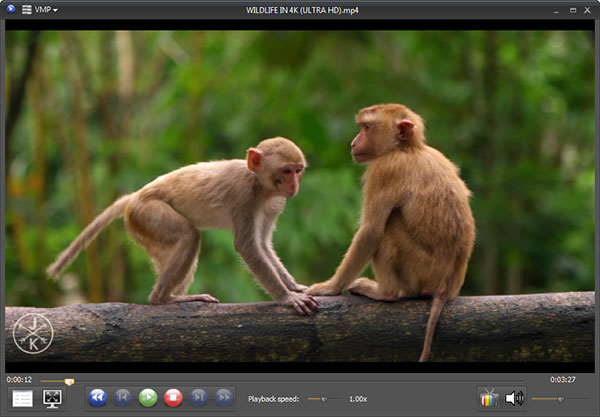Open the hamburger menu in title bar

coord(27,9)
